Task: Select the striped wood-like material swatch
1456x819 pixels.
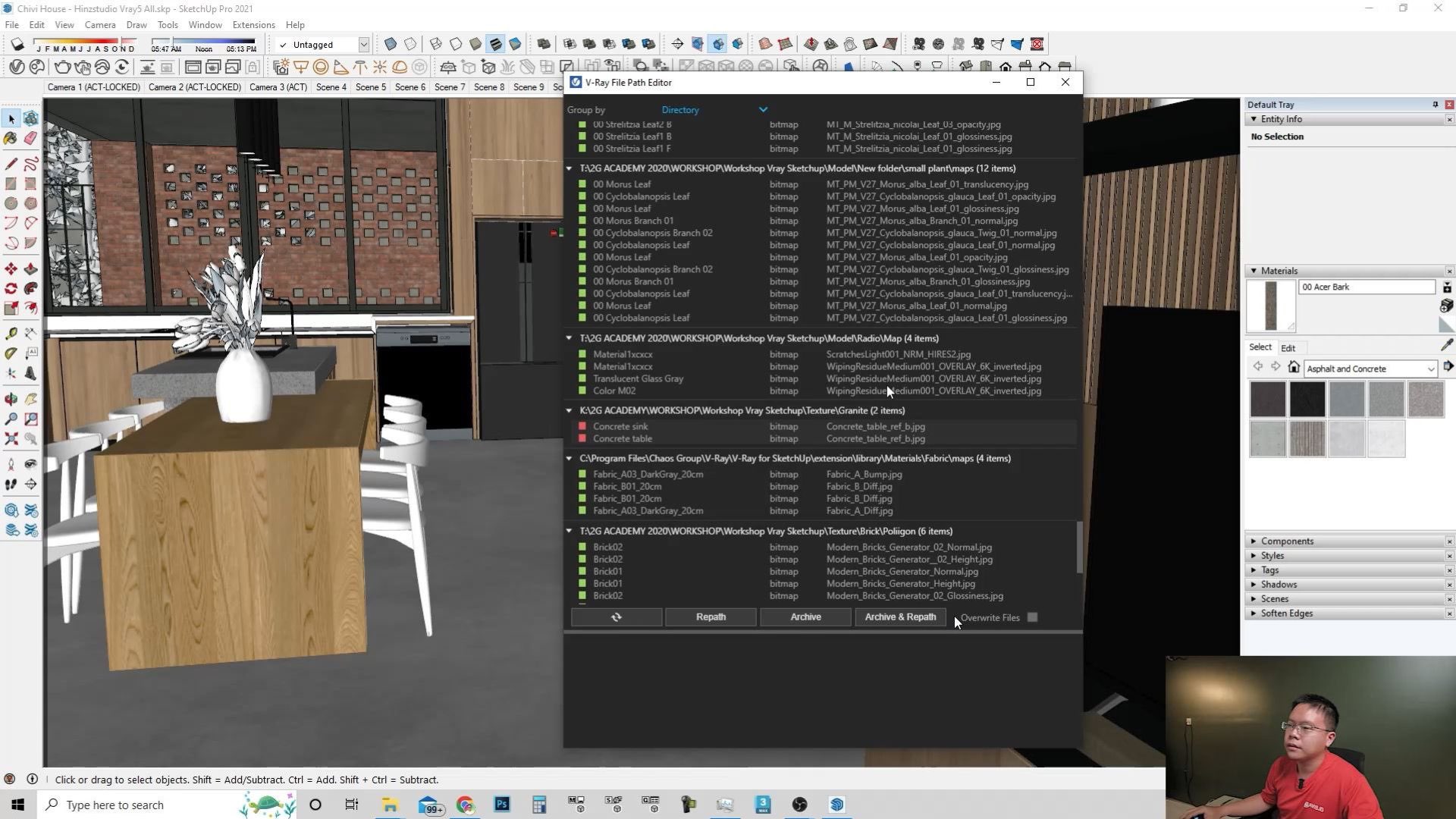Action: point(1307,438)
